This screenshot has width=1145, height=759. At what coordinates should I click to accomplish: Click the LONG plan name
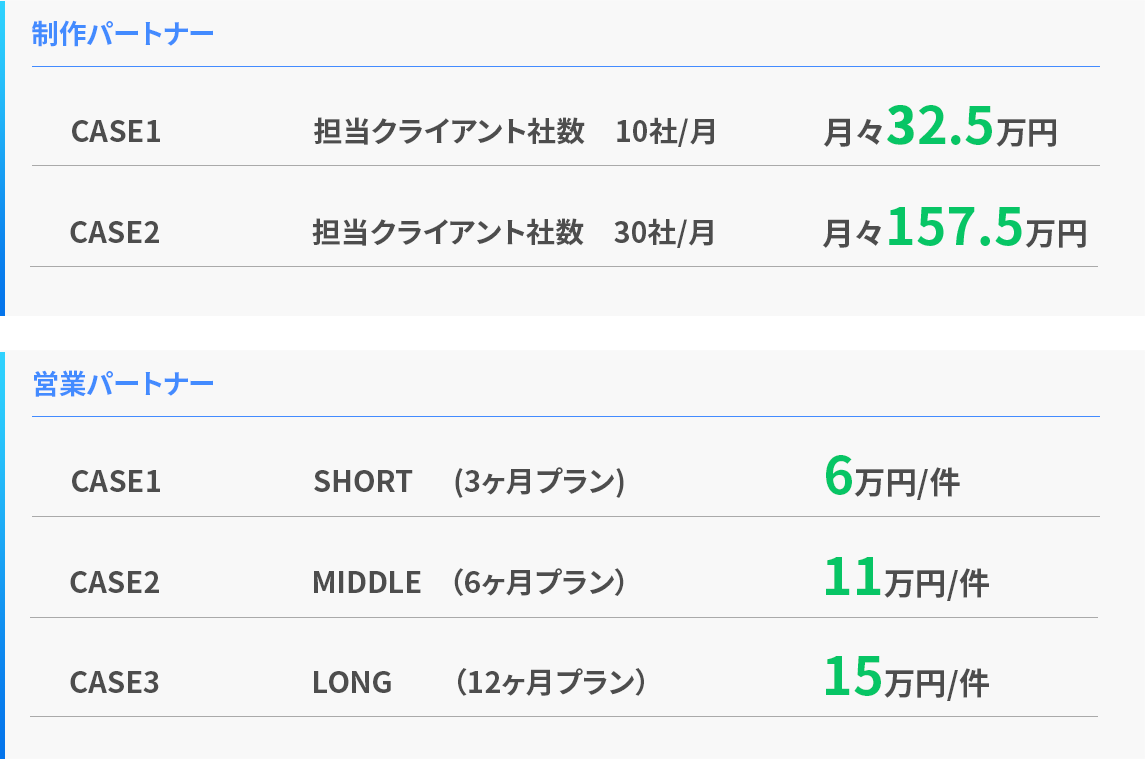[x=352, y=683]
